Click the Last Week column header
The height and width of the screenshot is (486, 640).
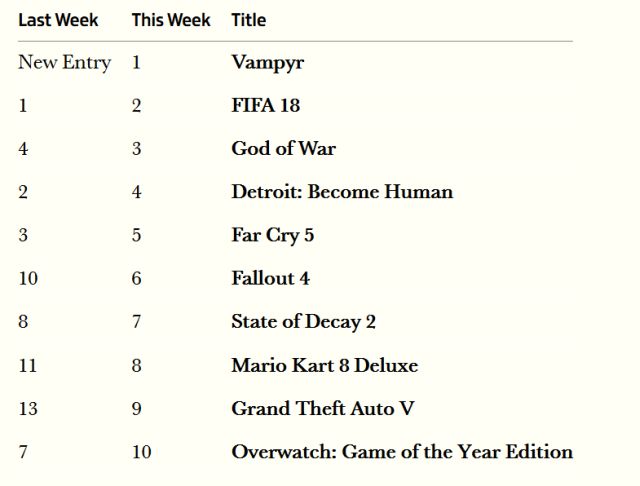point(58,20)
